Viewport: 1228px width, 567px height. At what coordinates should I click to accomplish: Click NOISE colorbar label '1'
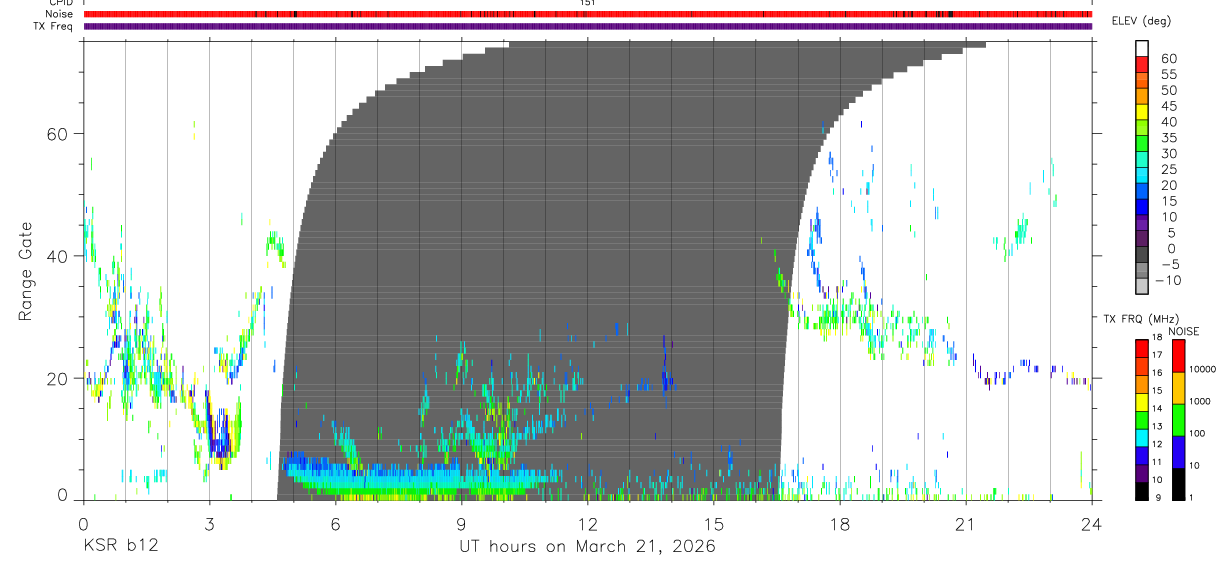pyautogui.click(x=1191, y=497)
